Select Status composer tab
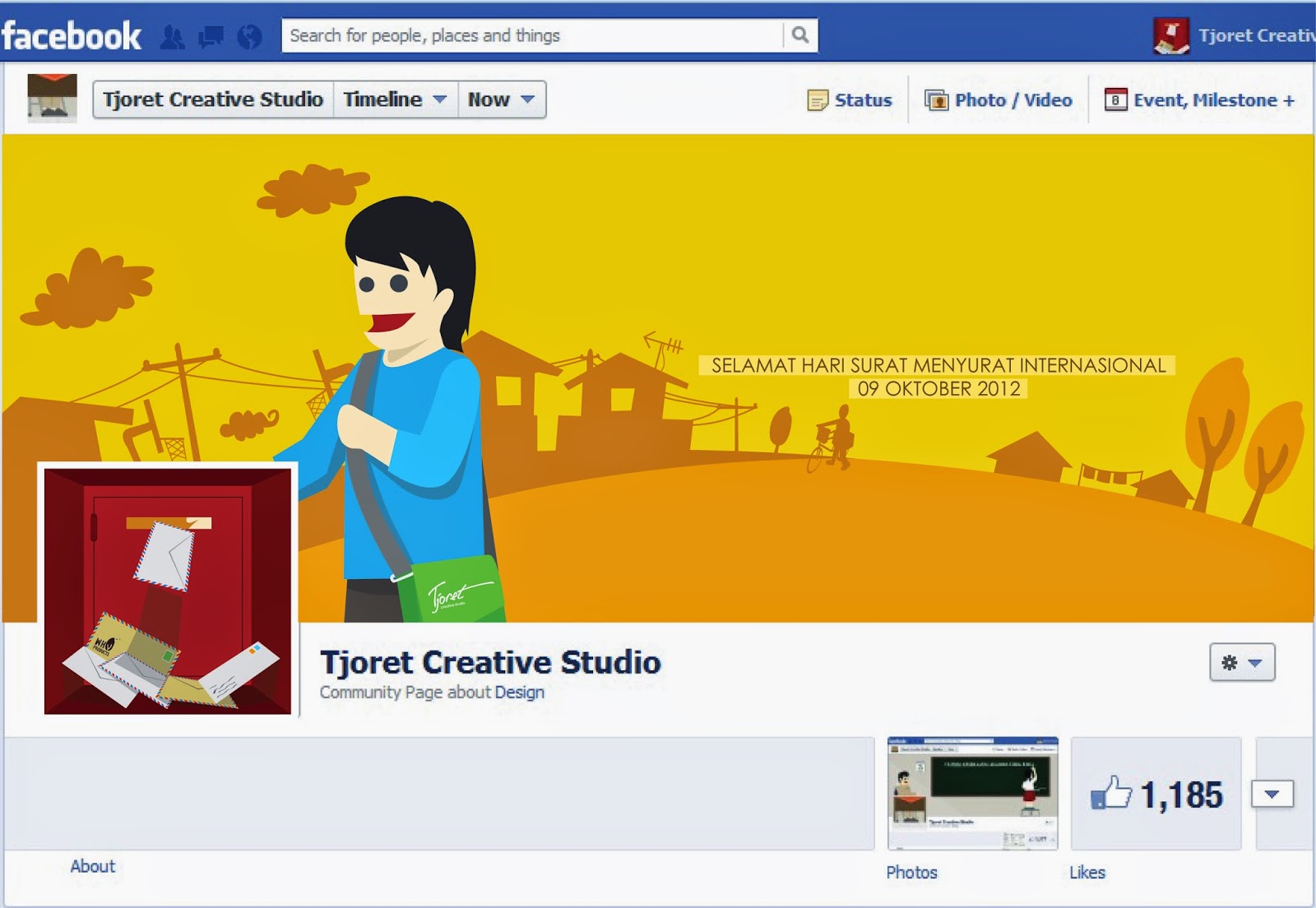 point(850,100)
